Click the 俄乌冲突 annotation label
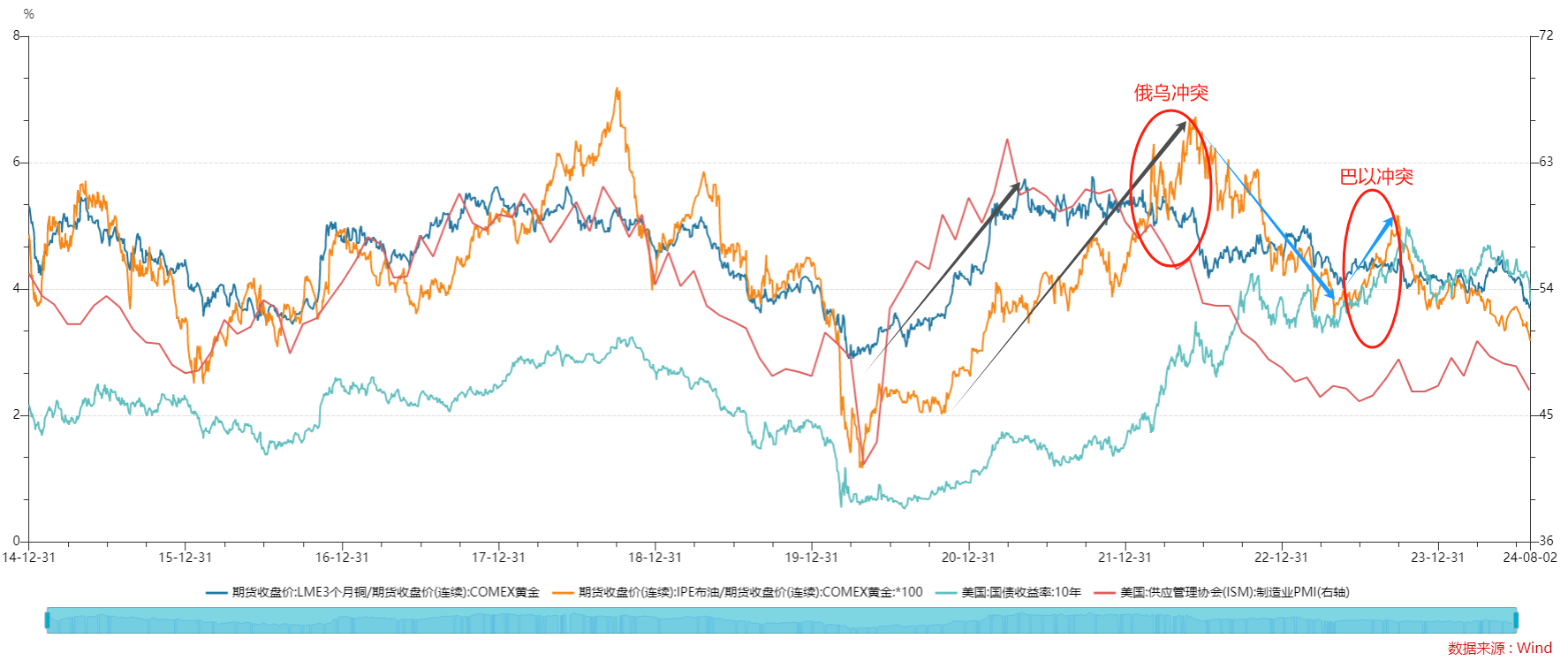 (x=1170, y=93)
